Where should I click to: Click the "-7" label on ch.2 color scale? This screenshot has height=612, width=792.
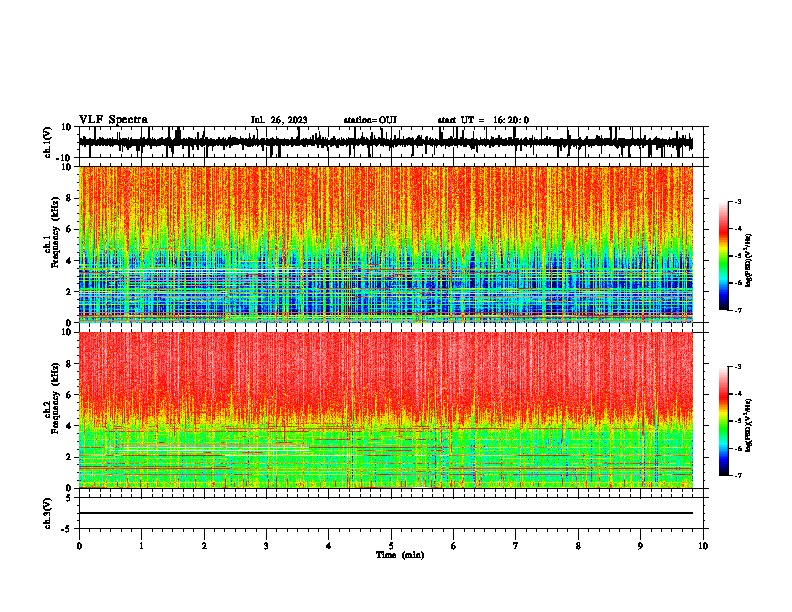tap(737, 475)
